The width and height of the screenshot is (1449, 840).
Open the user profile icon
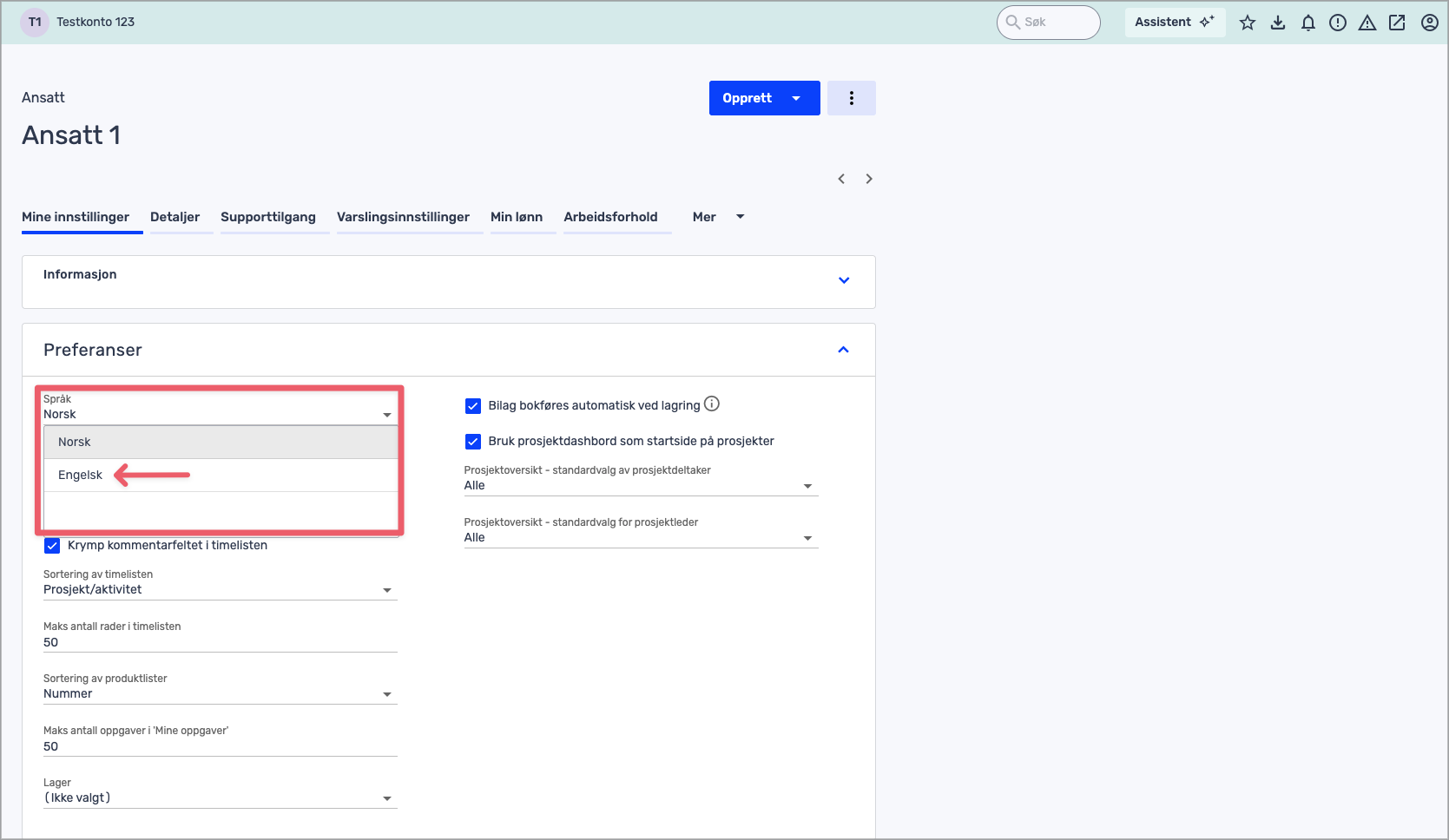(x=1429, y=23)
